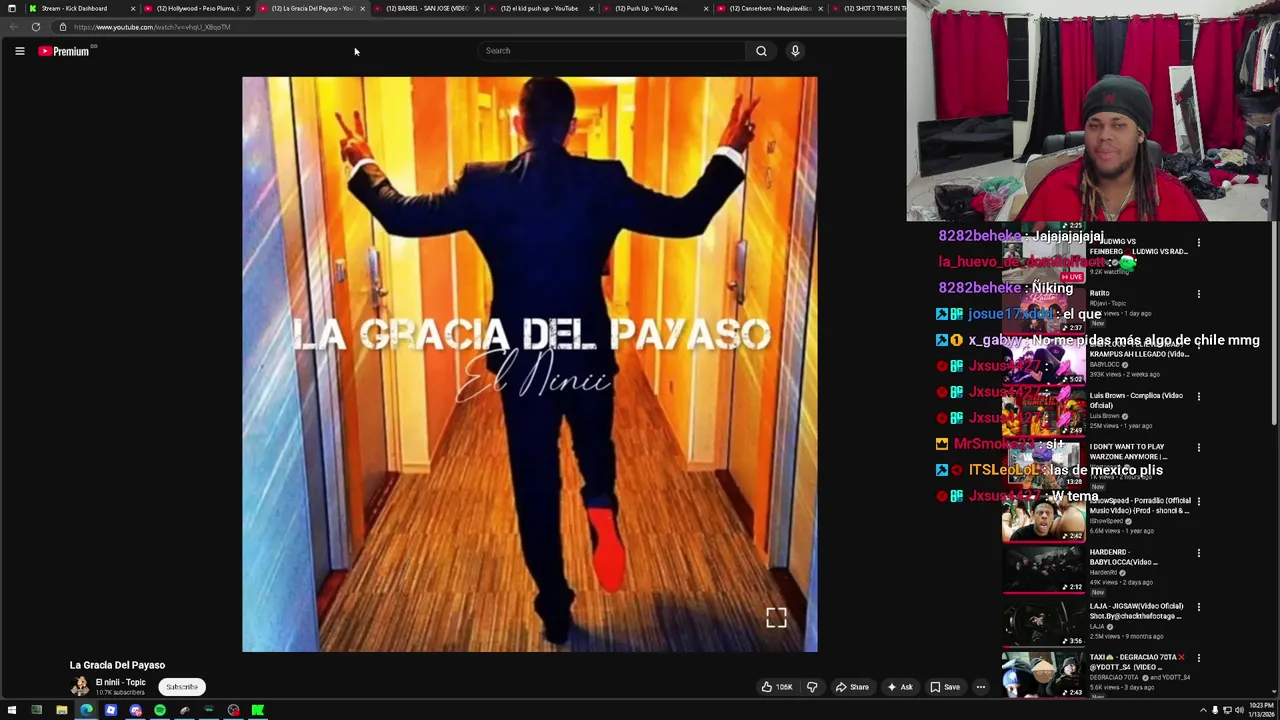The image size is (1280, 720).
Task: Open I DON'T WANT TO PLAY WARZONE ANYMORE video
Action: tap(1128, 451)
